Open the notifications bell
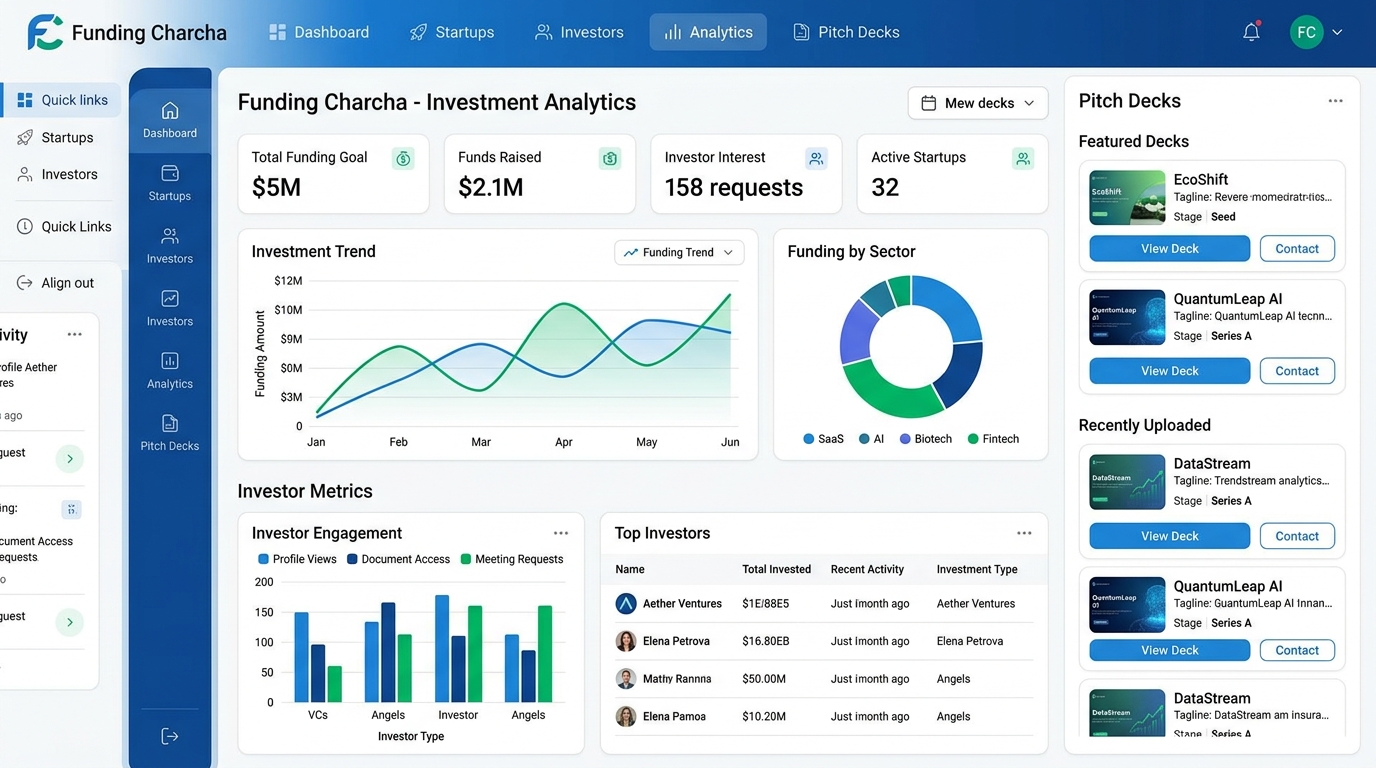This screenshot has width=1376, height=768. 1251,32
